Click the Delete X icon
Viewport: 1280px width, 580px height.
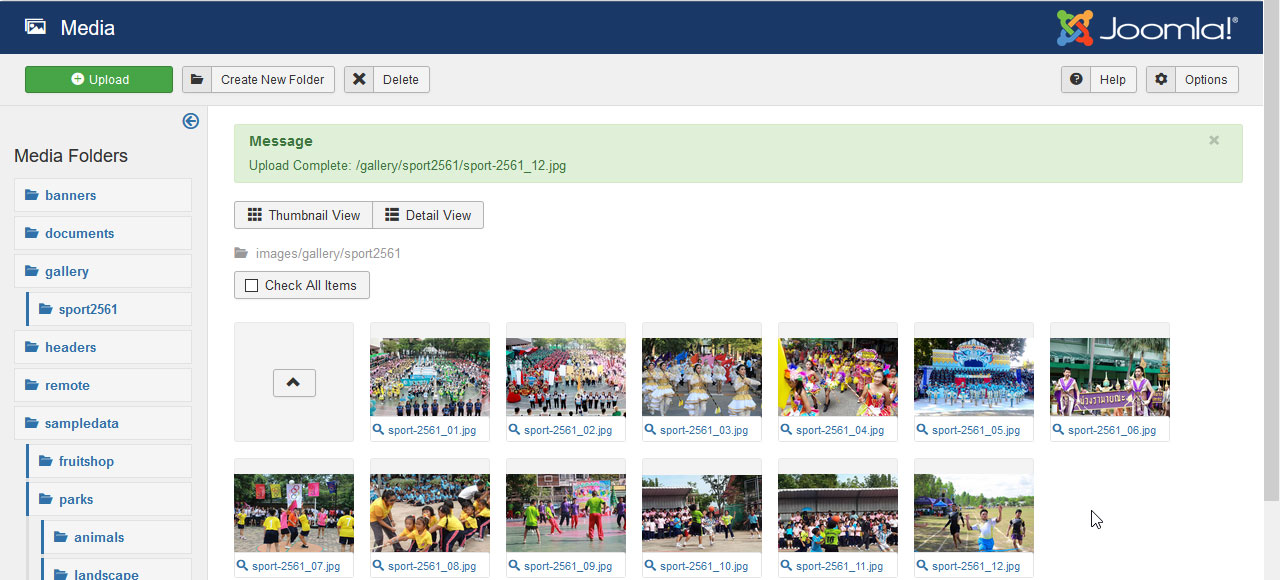point(359,80)
